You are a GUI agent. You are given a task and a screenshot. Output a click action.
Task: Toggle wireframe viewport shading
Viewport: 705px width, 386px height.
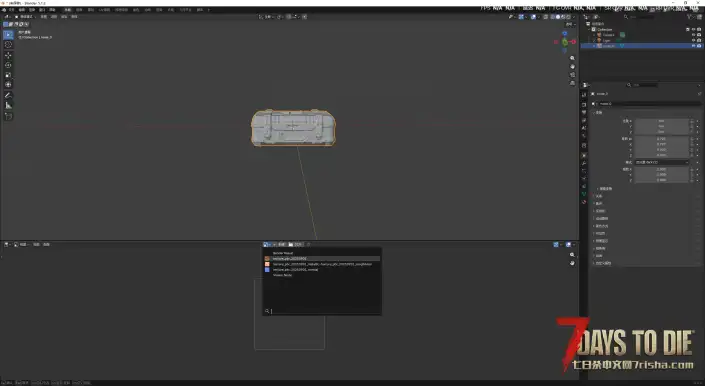[x=553, y=17]
